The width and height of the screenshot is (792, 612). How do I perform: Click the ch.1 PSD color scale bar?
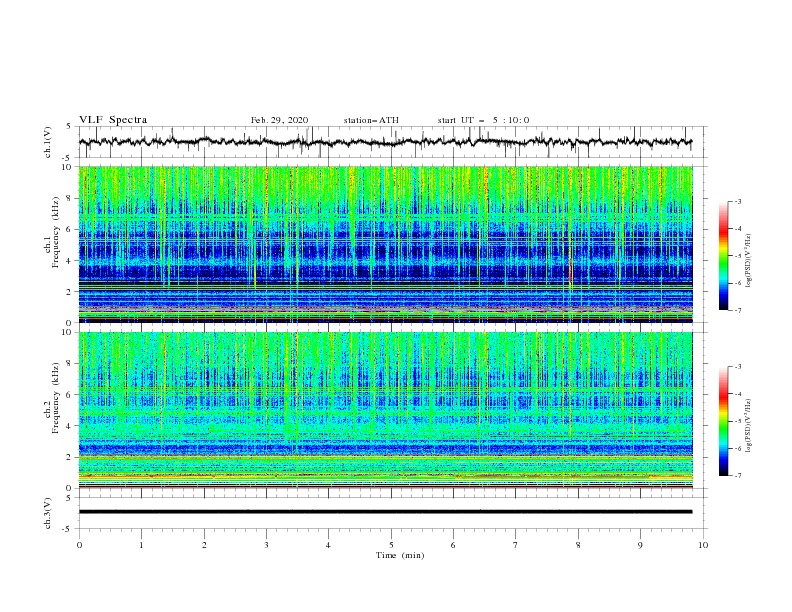(723, 256)
